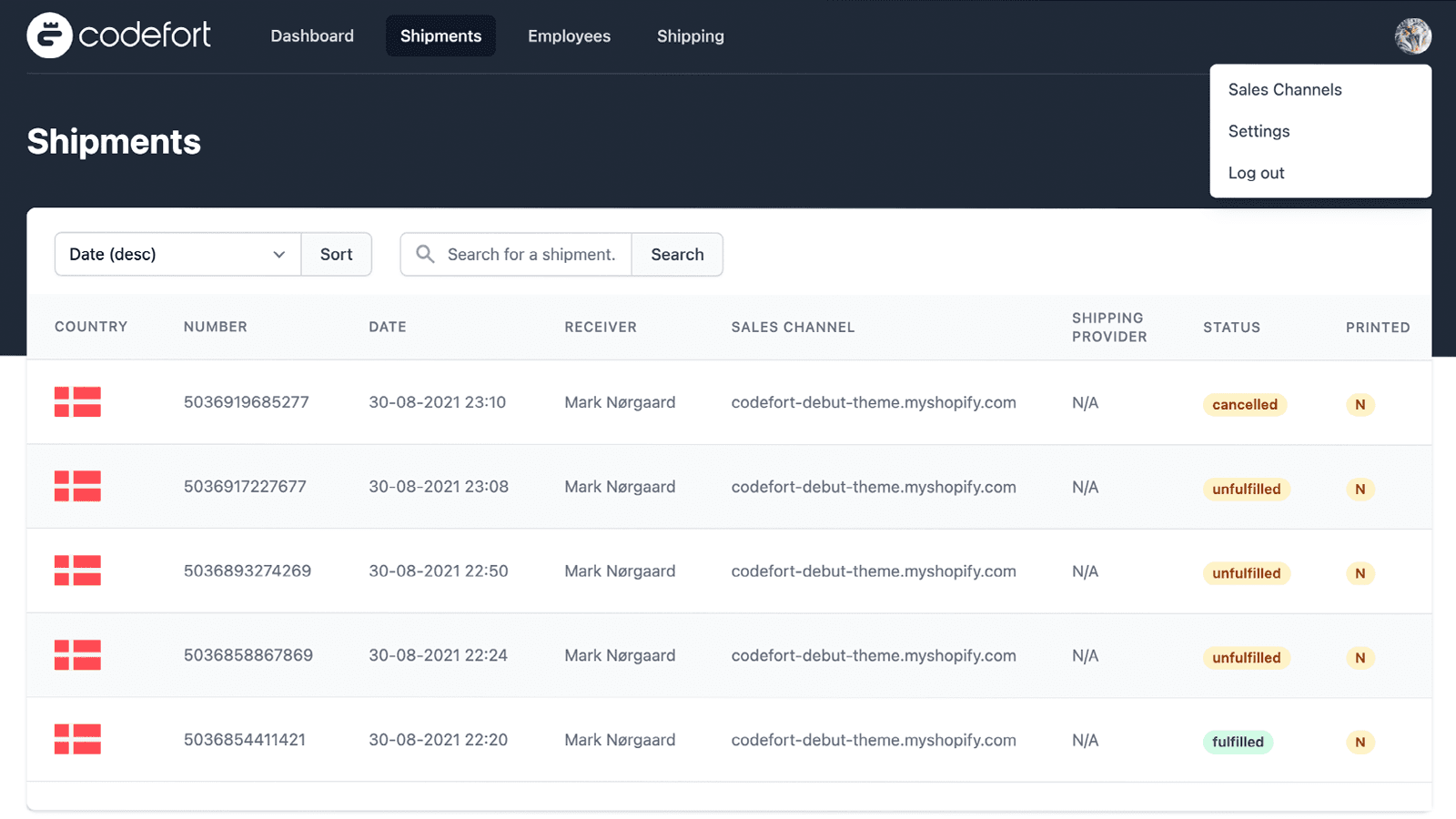Click the fulfilled status badge
The height and width of the screenshot is (819, 1456).
click(x=1238, y=742)
